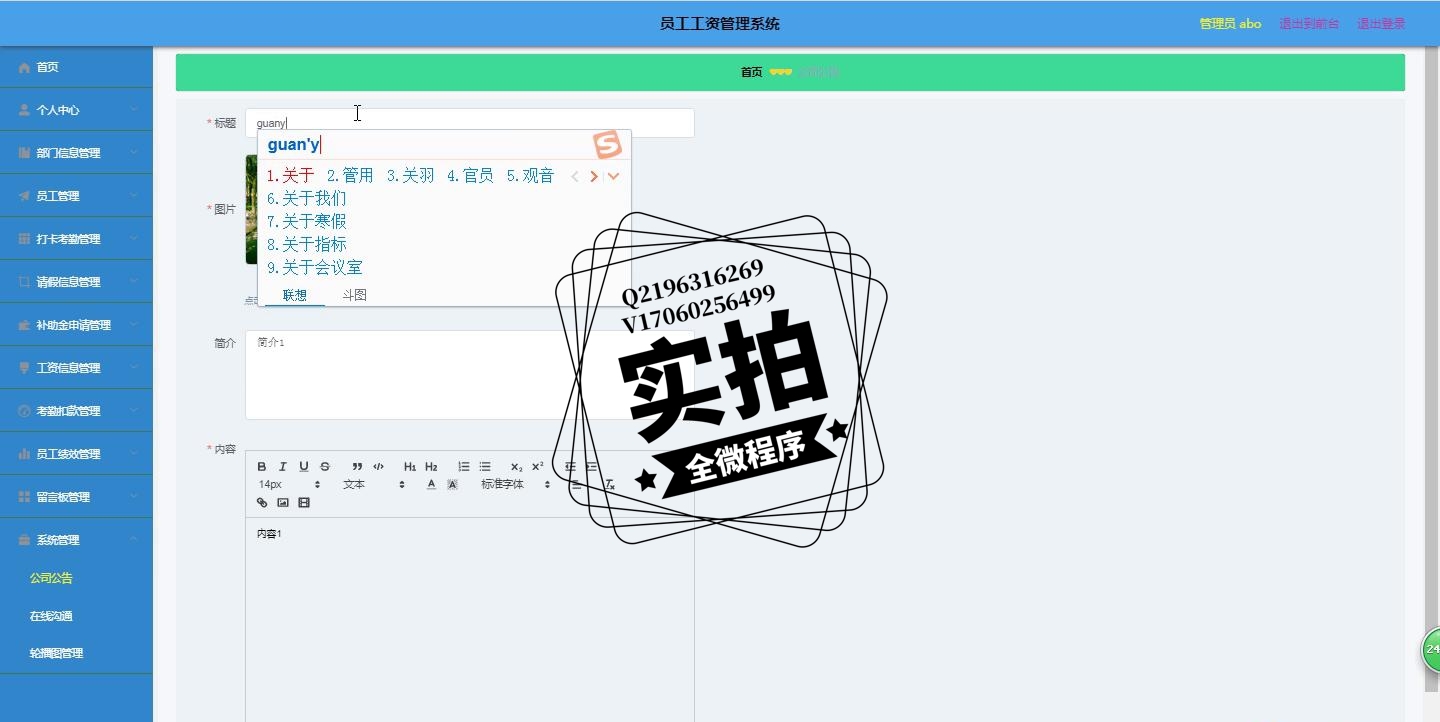Insert a bulleted list
The width and height of the screenshot is (1440, 722).
pyautogui.click(x=485, y=467)
